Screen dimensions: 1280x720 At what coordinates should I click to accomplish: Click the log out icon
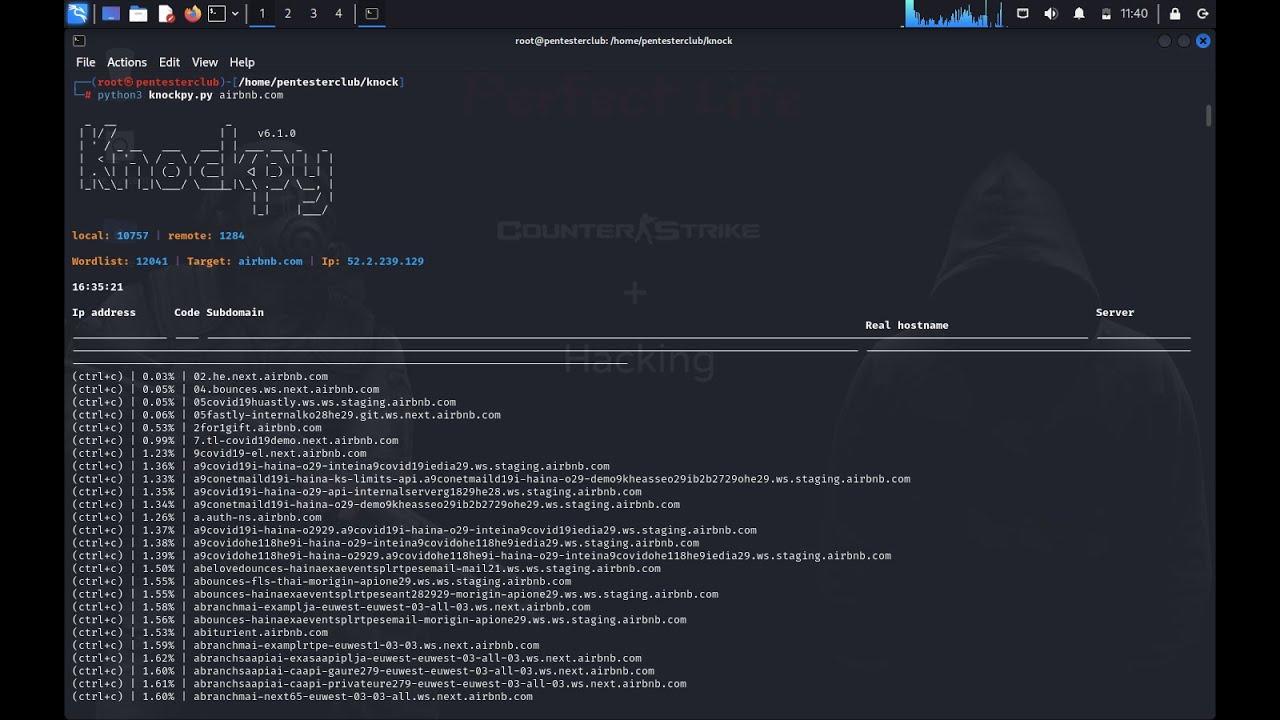pos(1203,14)
